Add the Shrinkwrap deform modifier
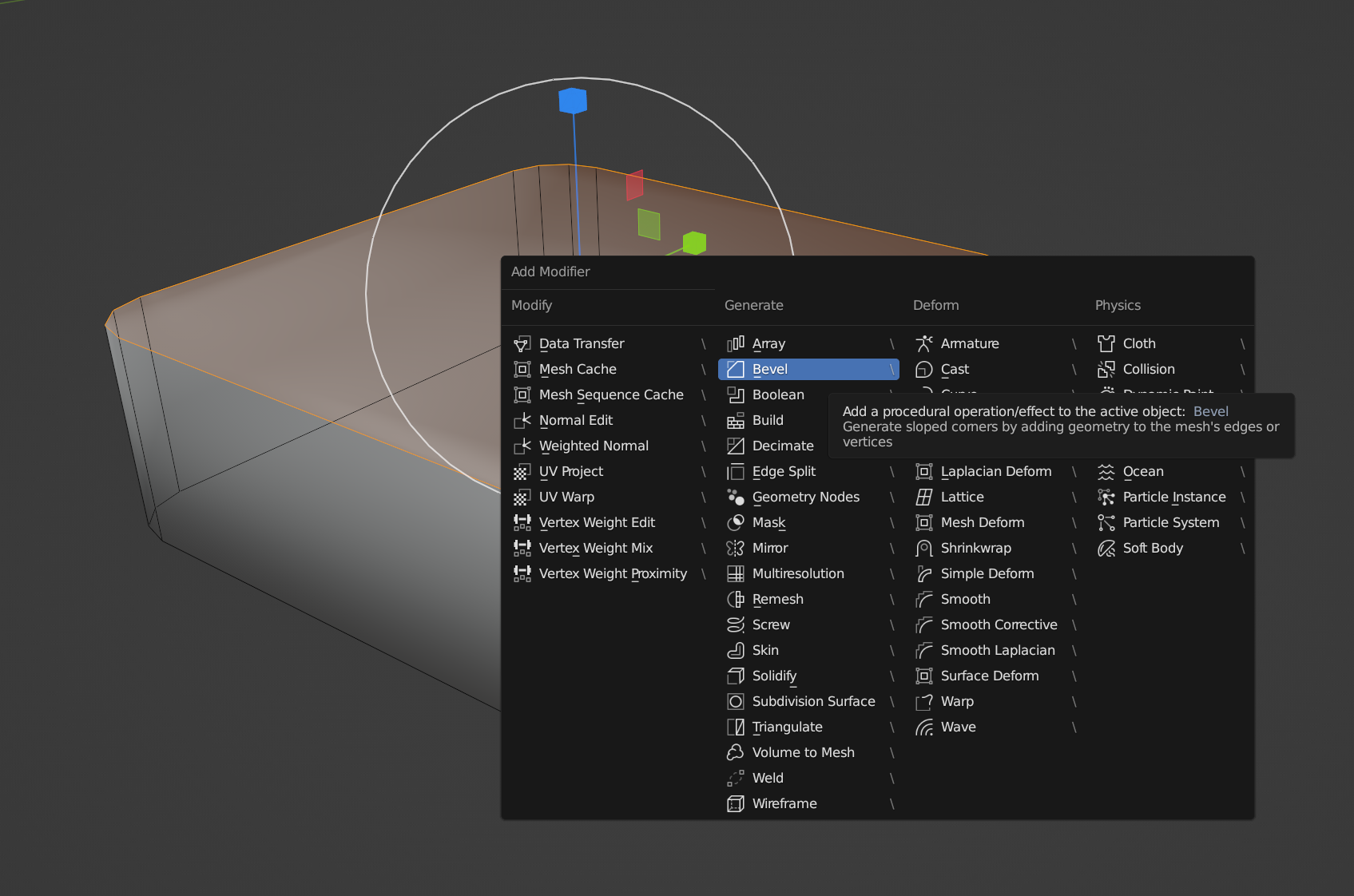 point(997,549)
